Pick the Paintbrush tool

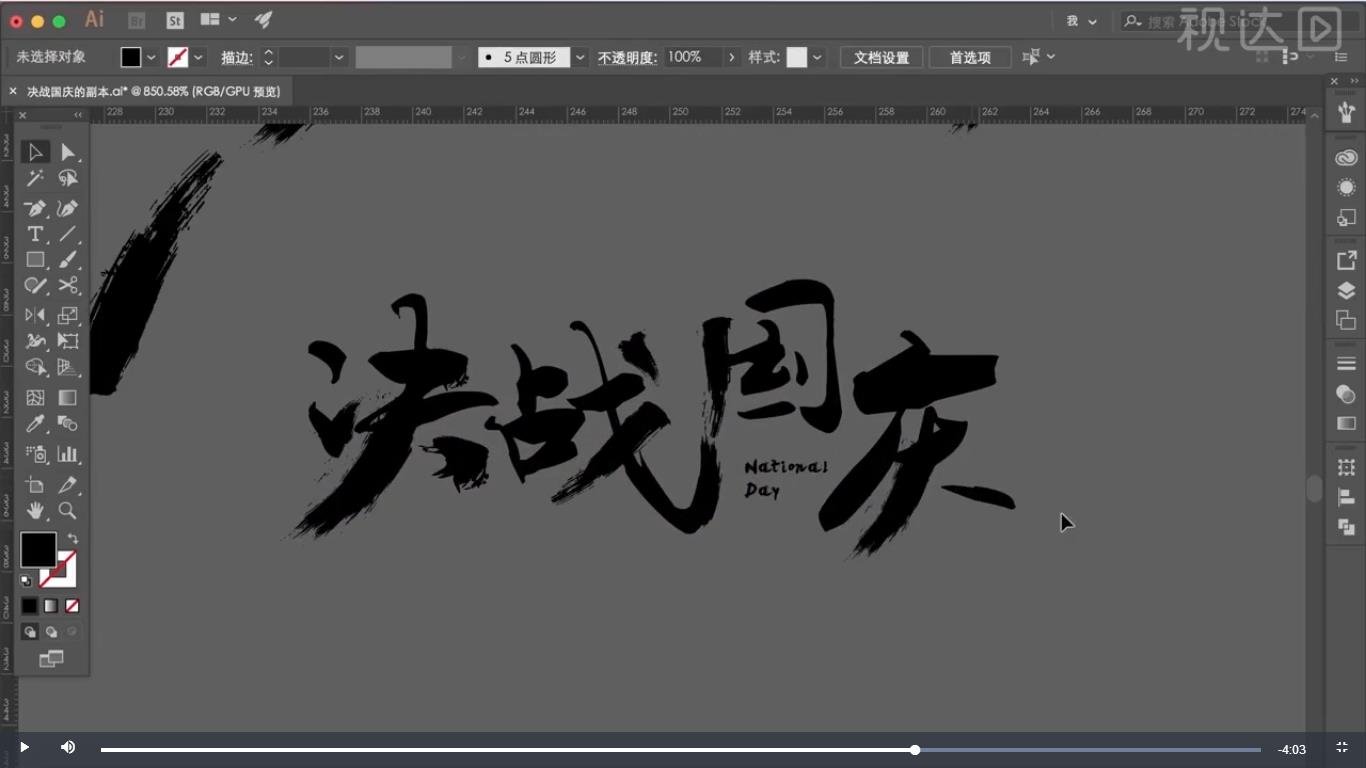click(x=67, y=260)
